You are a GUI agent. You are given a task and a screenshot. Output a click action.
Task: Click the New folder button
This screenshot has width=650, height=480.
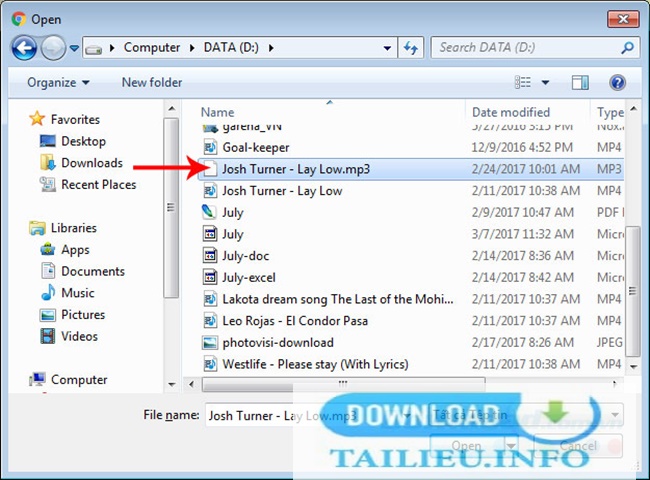coord(152,82)
